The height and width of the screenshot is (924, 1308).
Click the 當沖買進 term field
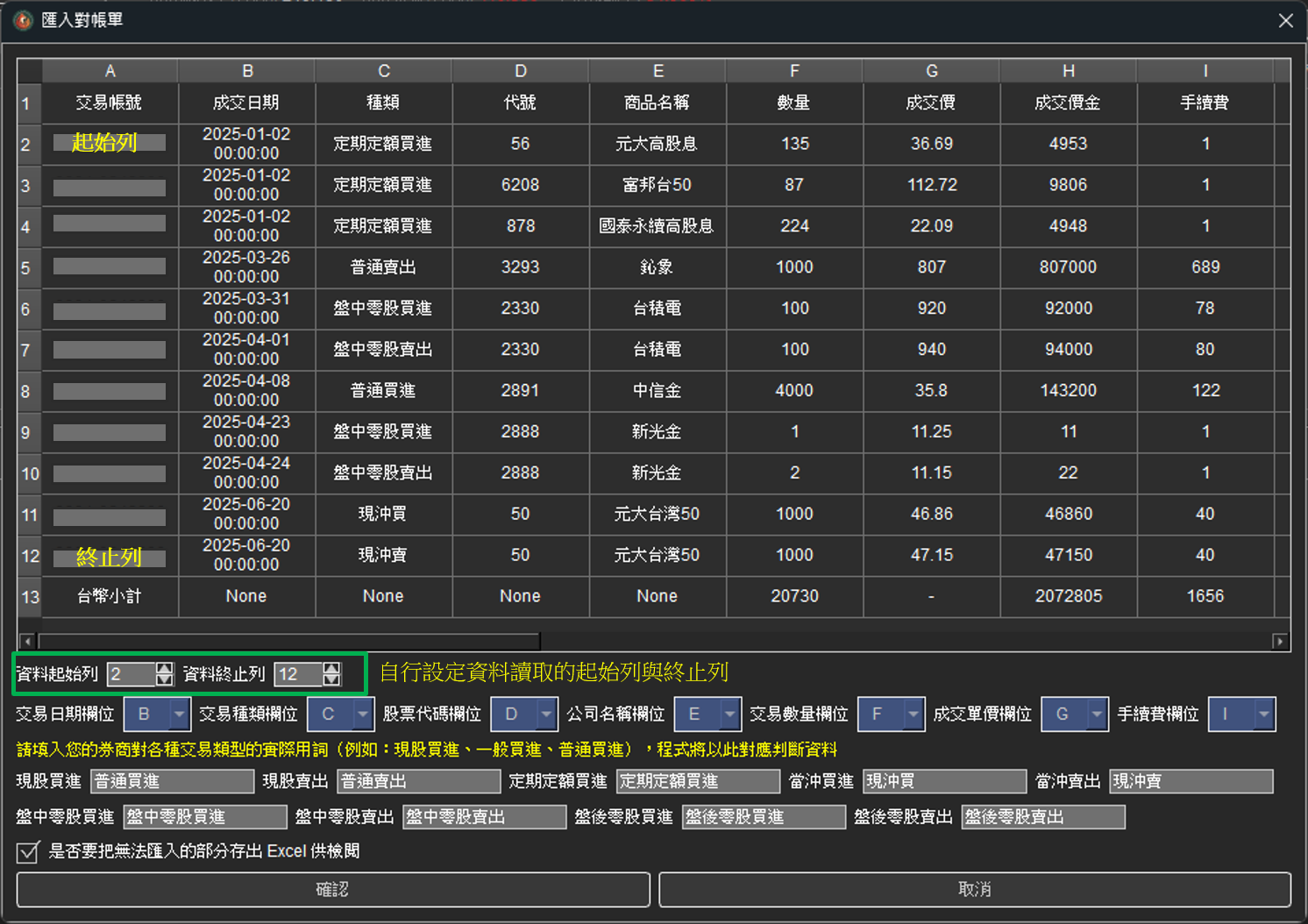[944, 781]
